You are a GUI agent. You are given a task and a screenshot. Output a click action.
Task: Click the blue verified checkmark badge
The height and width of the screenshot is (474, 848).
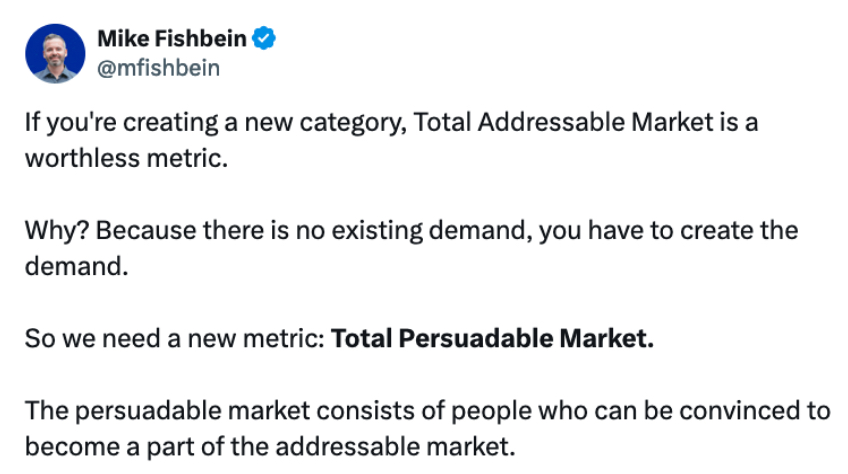[x=265, y=39]
